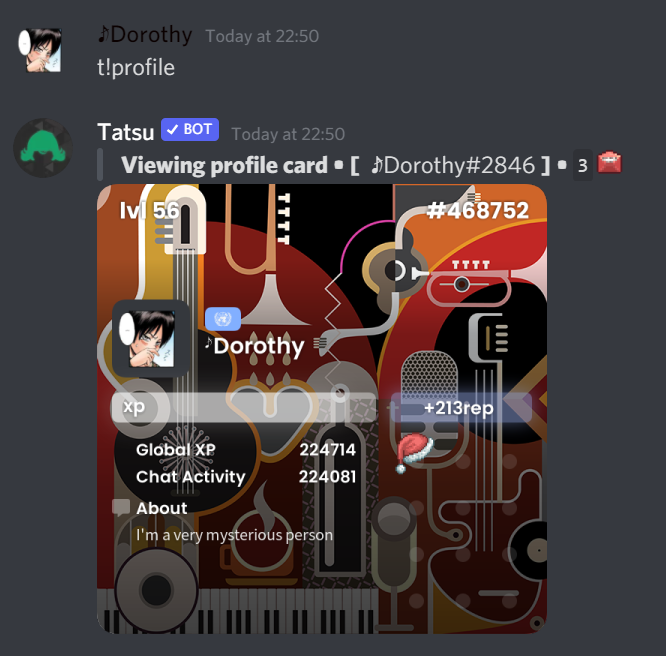Click the red envelope emoji icon

coord(610,163)
